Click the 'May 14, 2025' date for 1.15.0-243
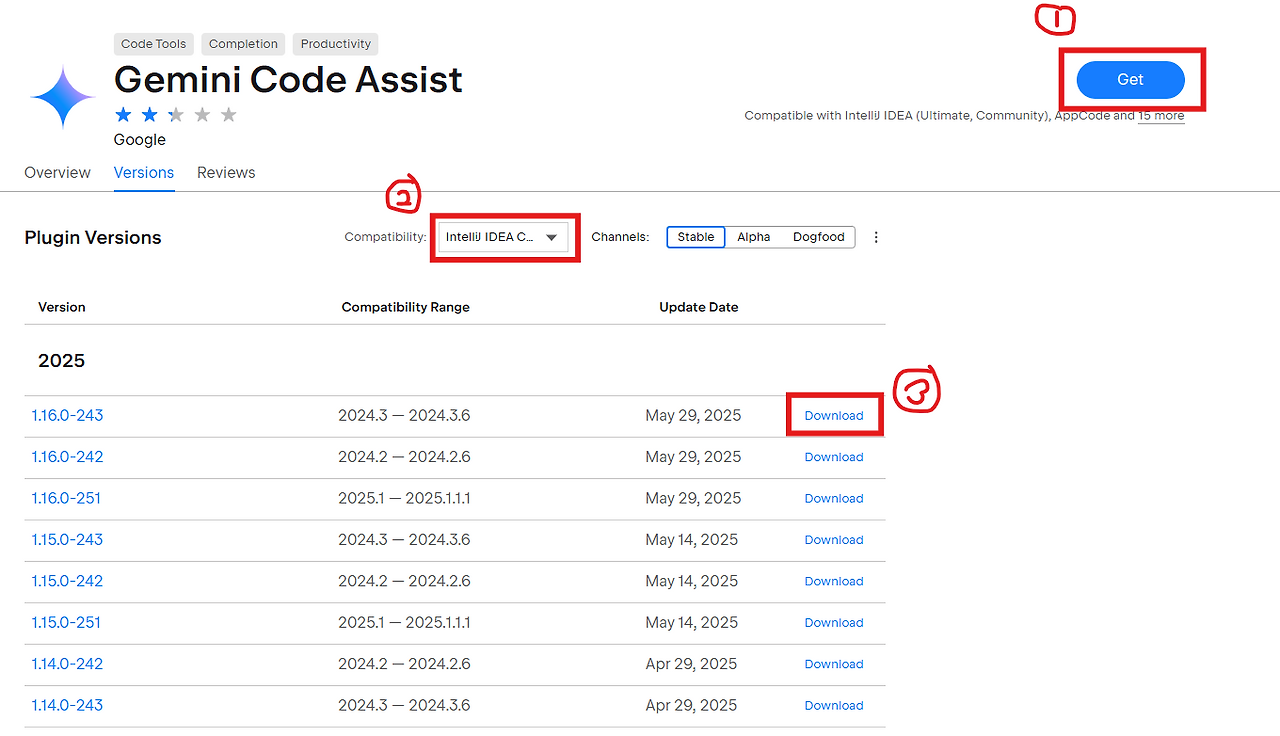 coord(692,540)
